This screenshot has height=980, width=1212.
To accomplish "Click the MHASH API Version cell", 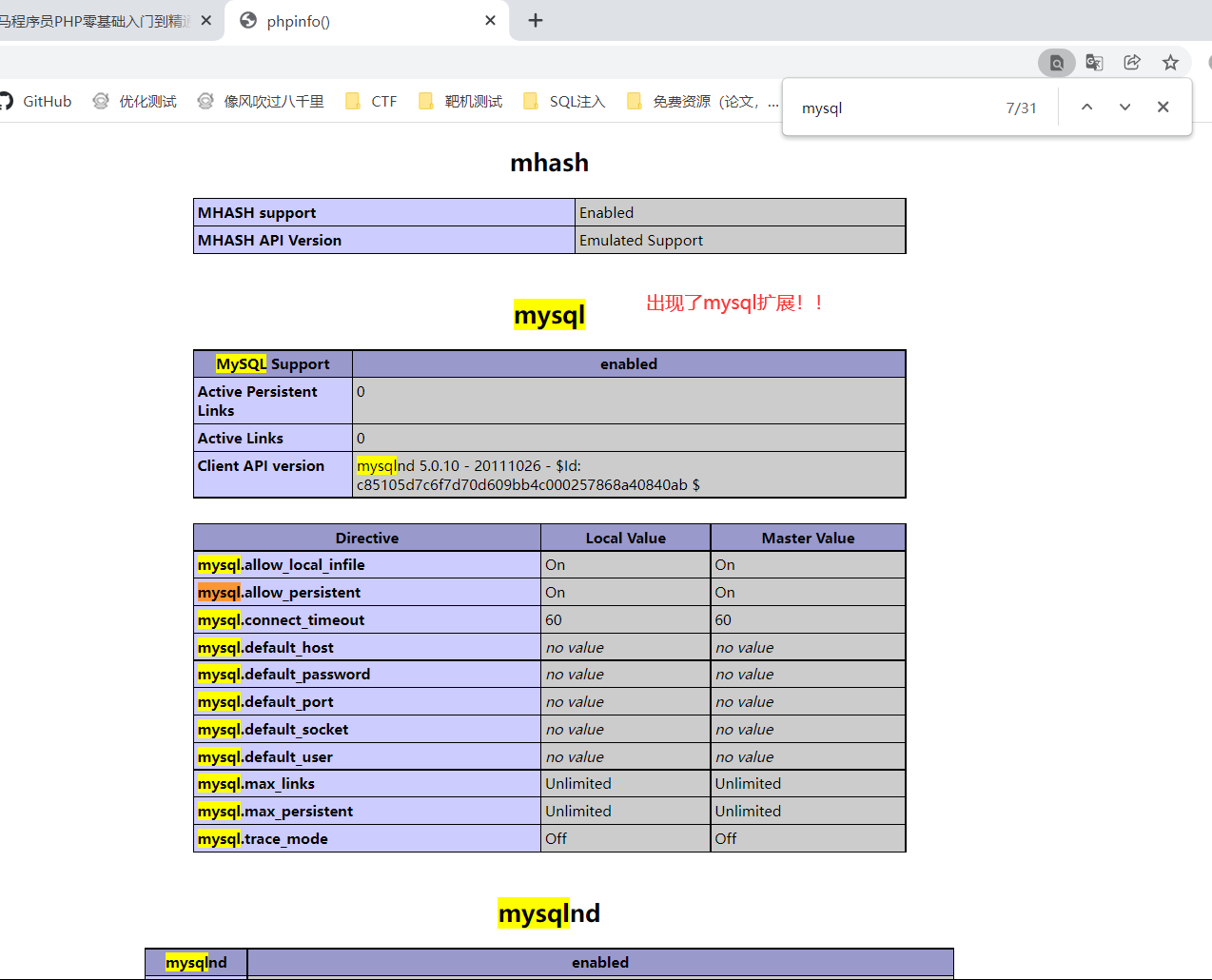I will click(x=384, y=240).
